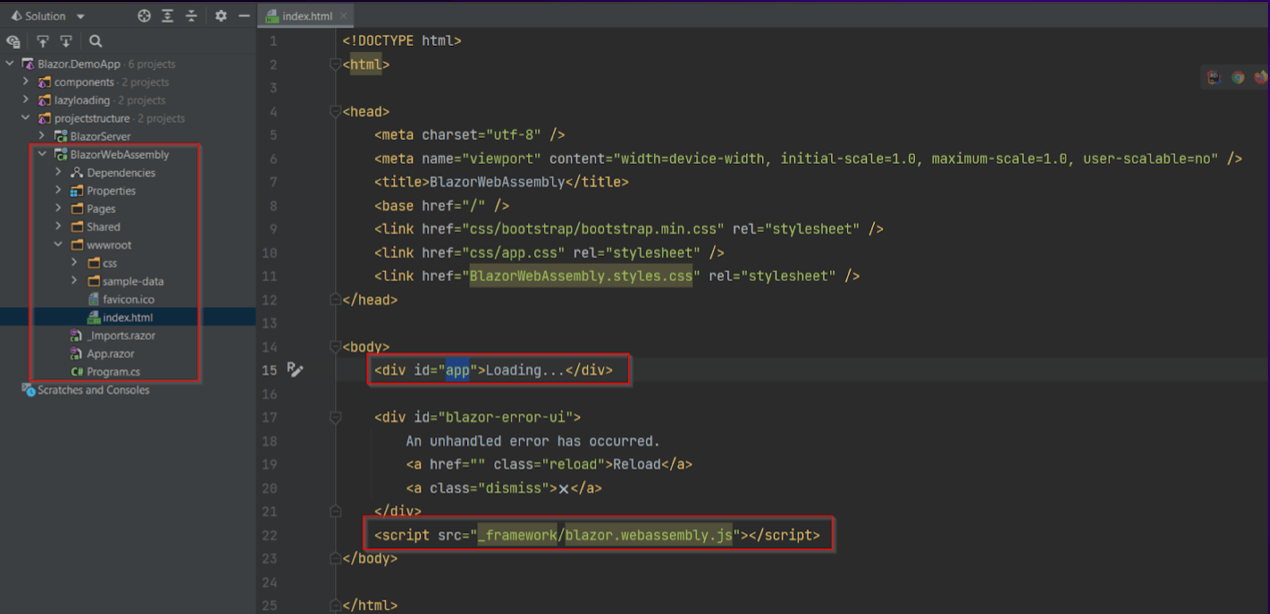Open the Solution panel gear settings

(221, 16)
